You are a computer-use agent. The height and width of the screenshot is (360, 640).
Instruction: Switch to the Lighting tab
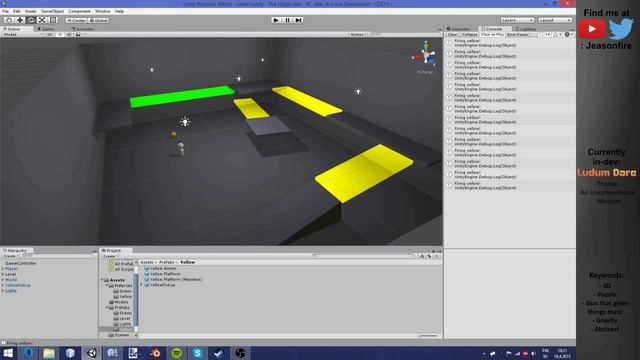tap(526, 29)
